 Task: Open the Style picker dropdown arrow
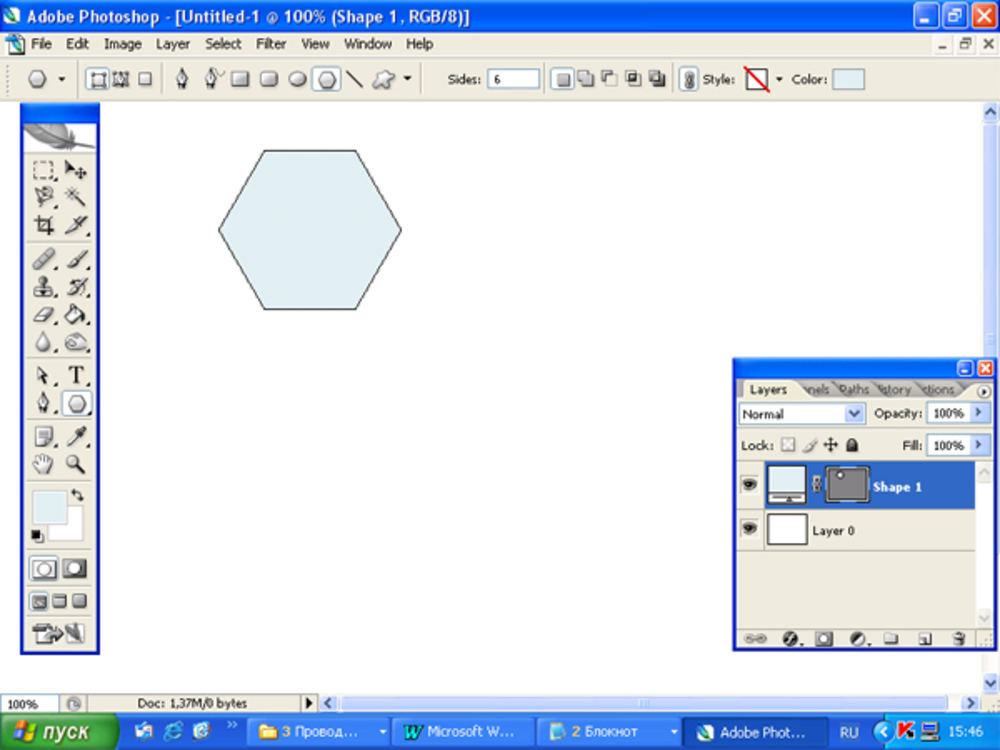779,80
